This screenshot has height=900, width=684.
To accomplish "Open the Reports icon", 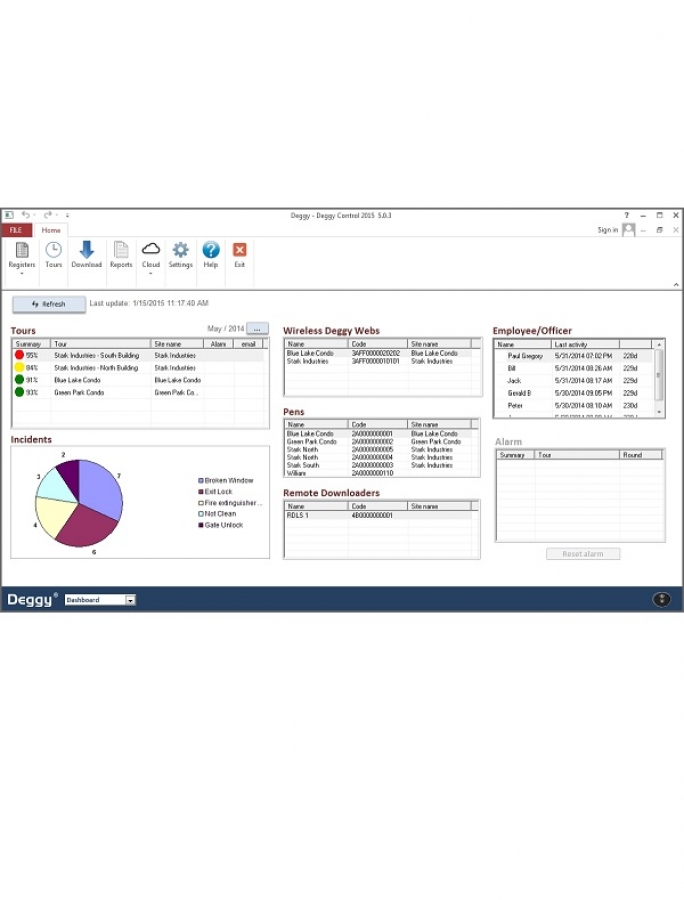I will [121, 250].
